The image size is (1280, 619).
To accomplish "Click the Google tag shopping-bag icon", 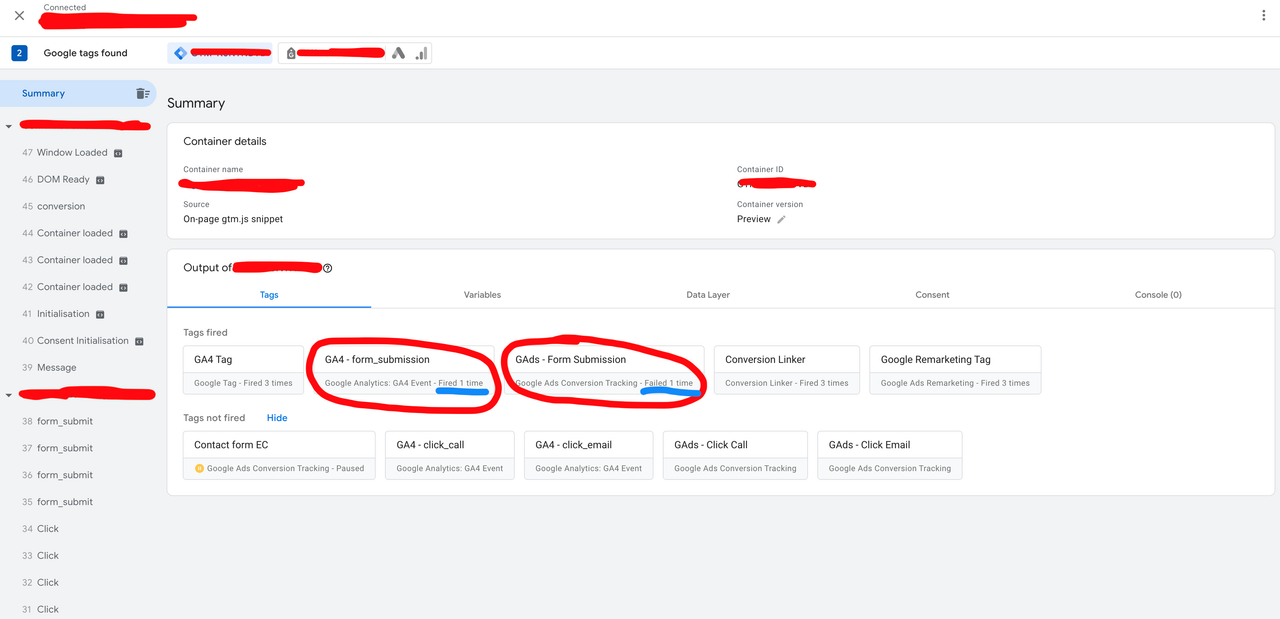I will coord(290,54).
